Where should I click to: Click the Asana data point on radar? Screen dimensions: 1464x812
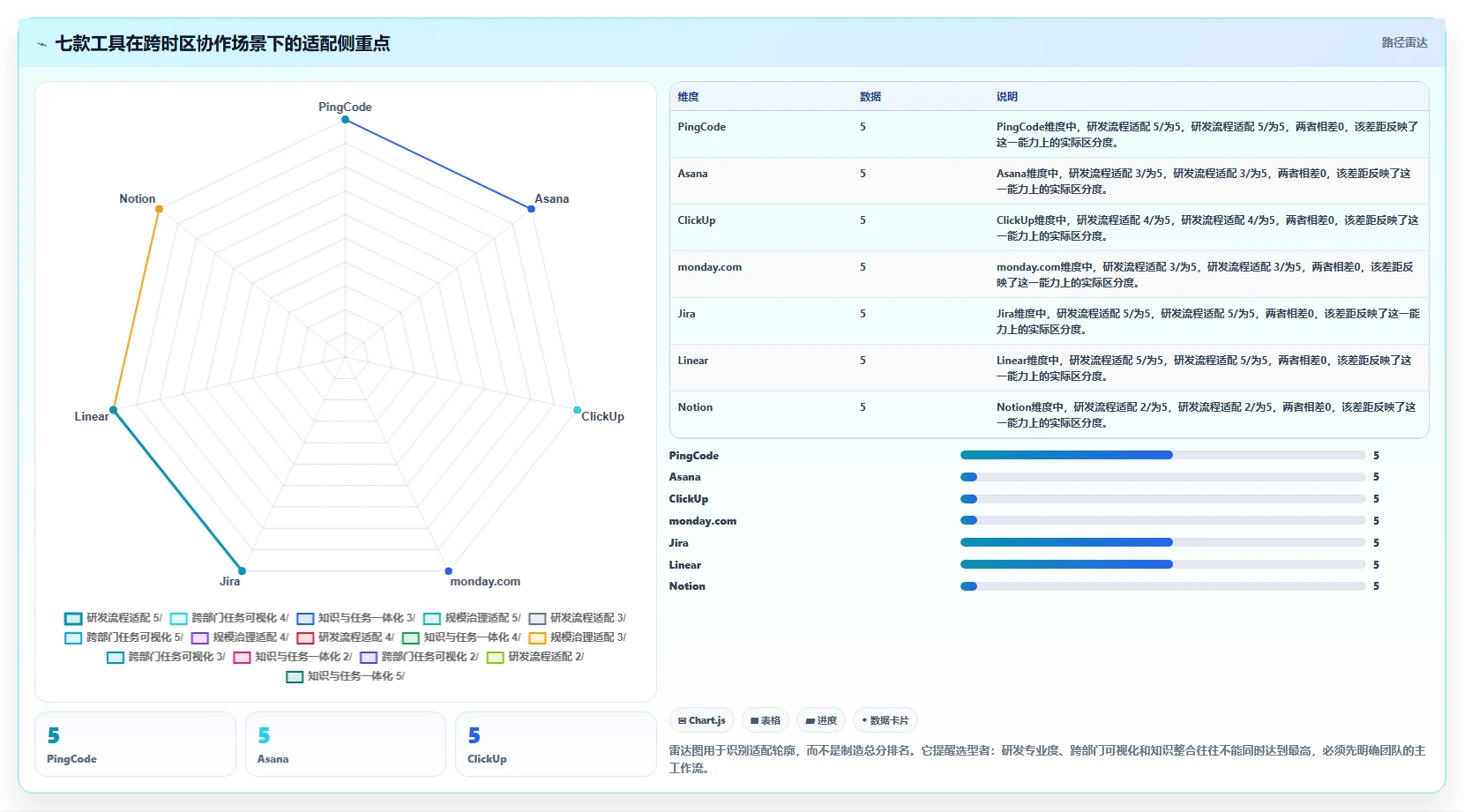point(531,209)
